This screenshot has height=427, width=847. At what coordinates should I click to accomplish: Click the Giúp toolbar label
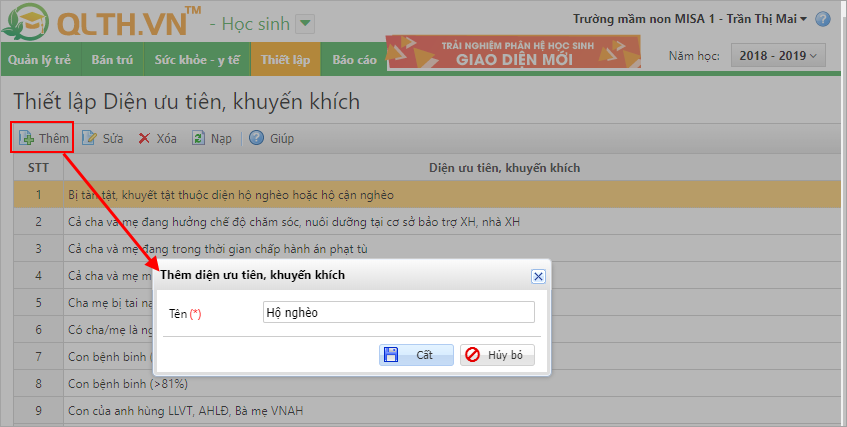282,139
